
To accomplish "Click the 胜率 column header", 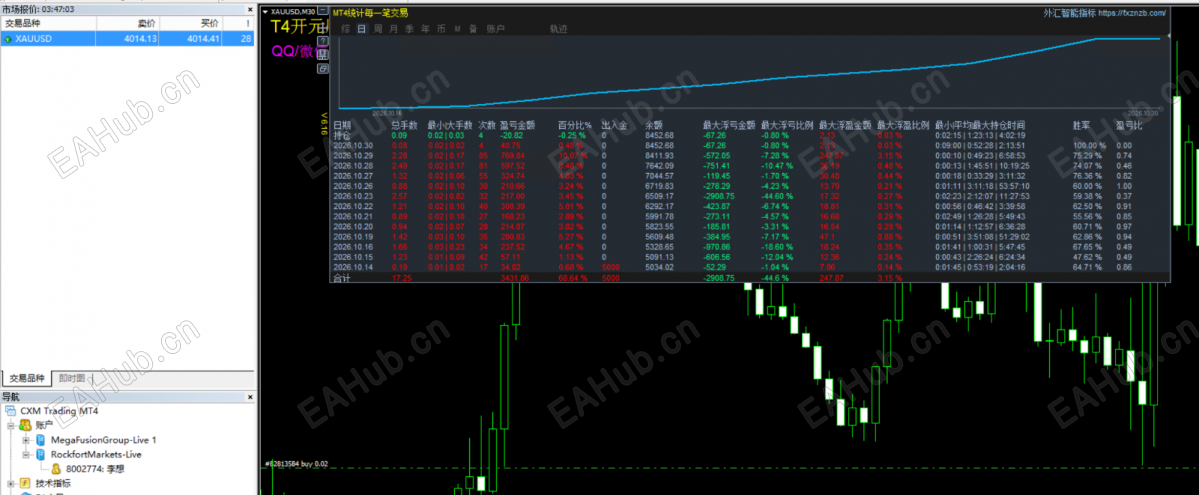I will [1080, 125].
